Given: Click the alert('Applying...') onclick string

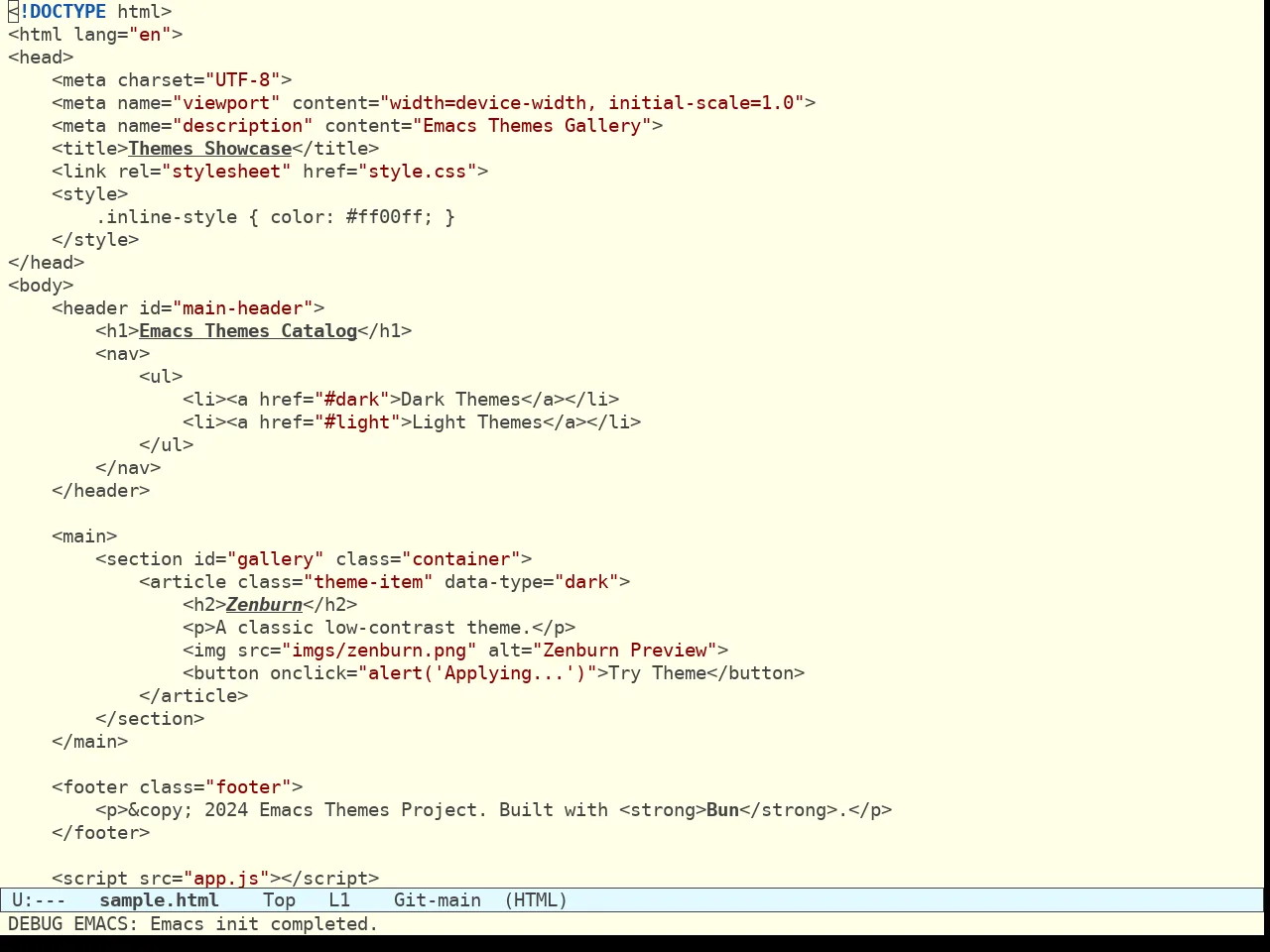Looking at the screenshot, I should pos(477,673).
